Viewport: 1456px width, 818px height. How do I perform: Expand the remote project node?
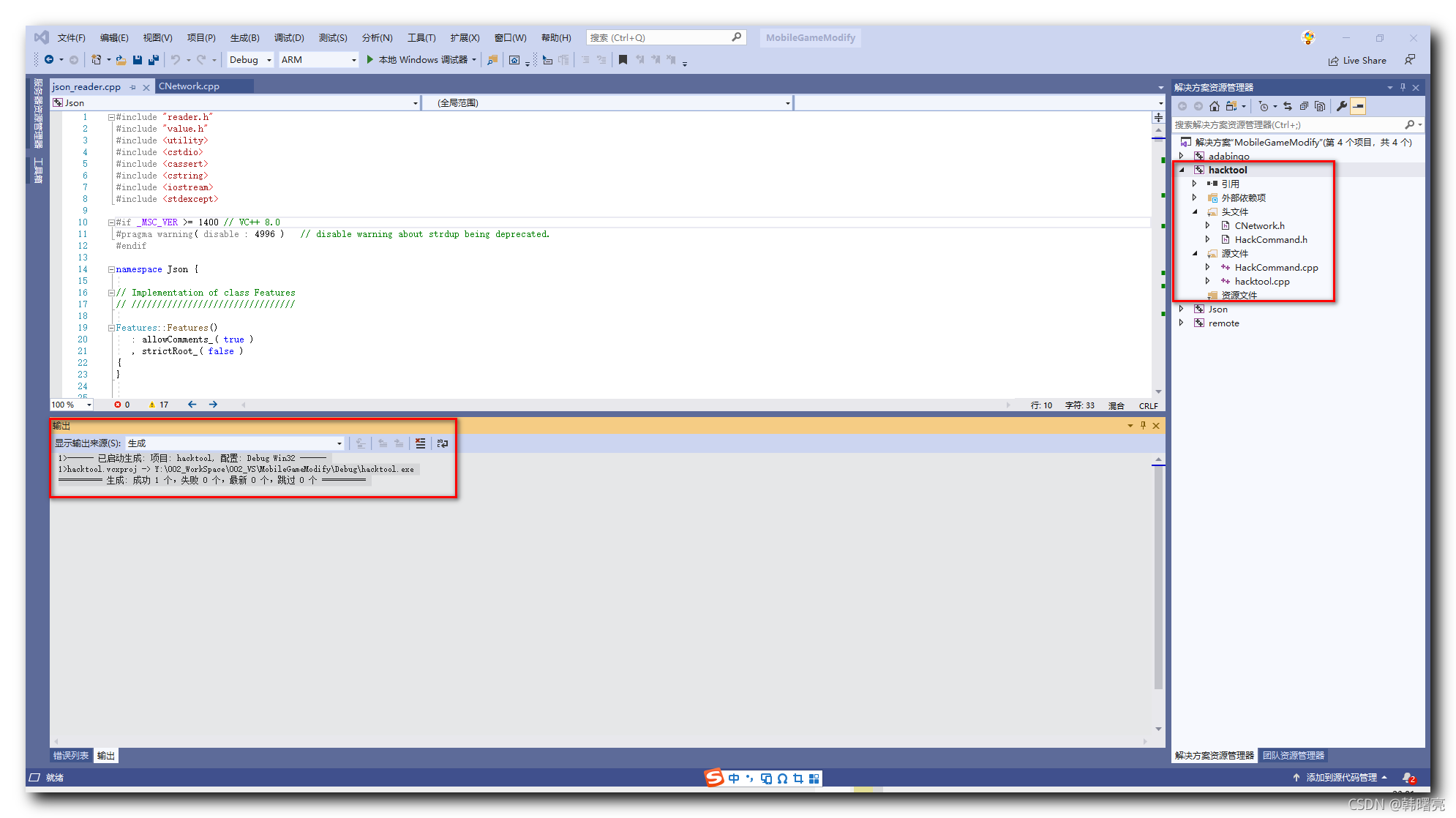[x=1182, y=323]
